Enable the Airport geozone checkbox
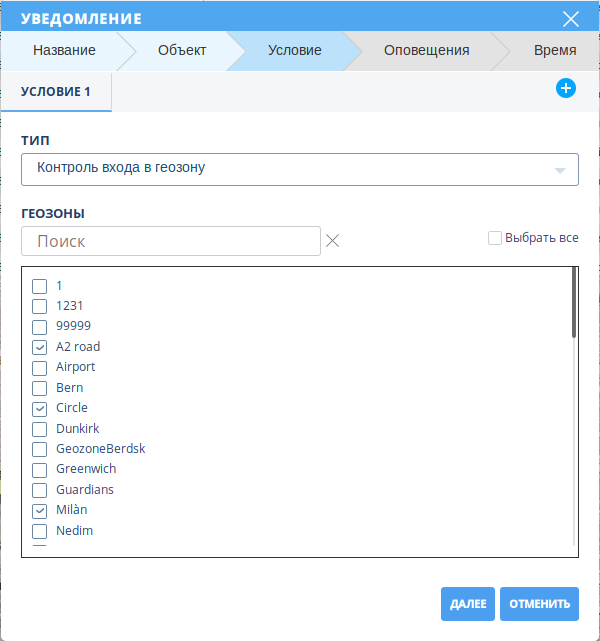Viewport: 600px width, 641px height. (x=40, y=367)
